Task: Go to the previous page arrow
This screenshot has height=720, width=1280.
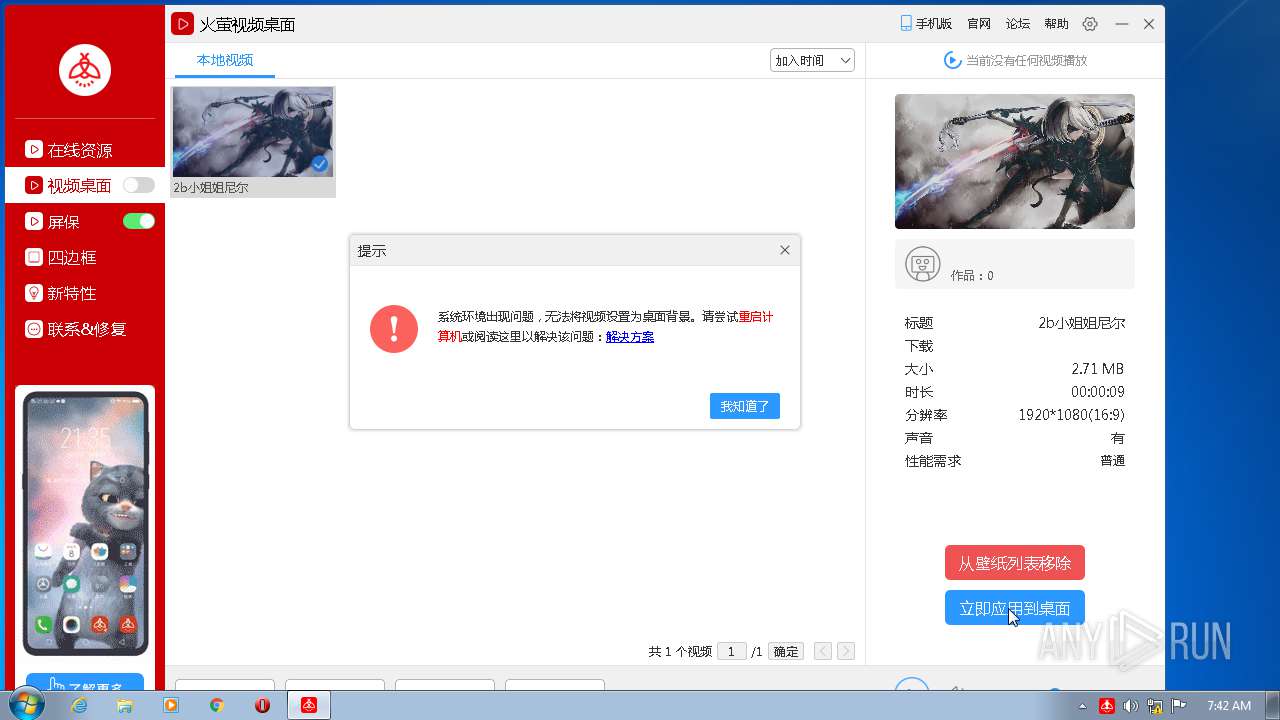Action: [823, 651]
